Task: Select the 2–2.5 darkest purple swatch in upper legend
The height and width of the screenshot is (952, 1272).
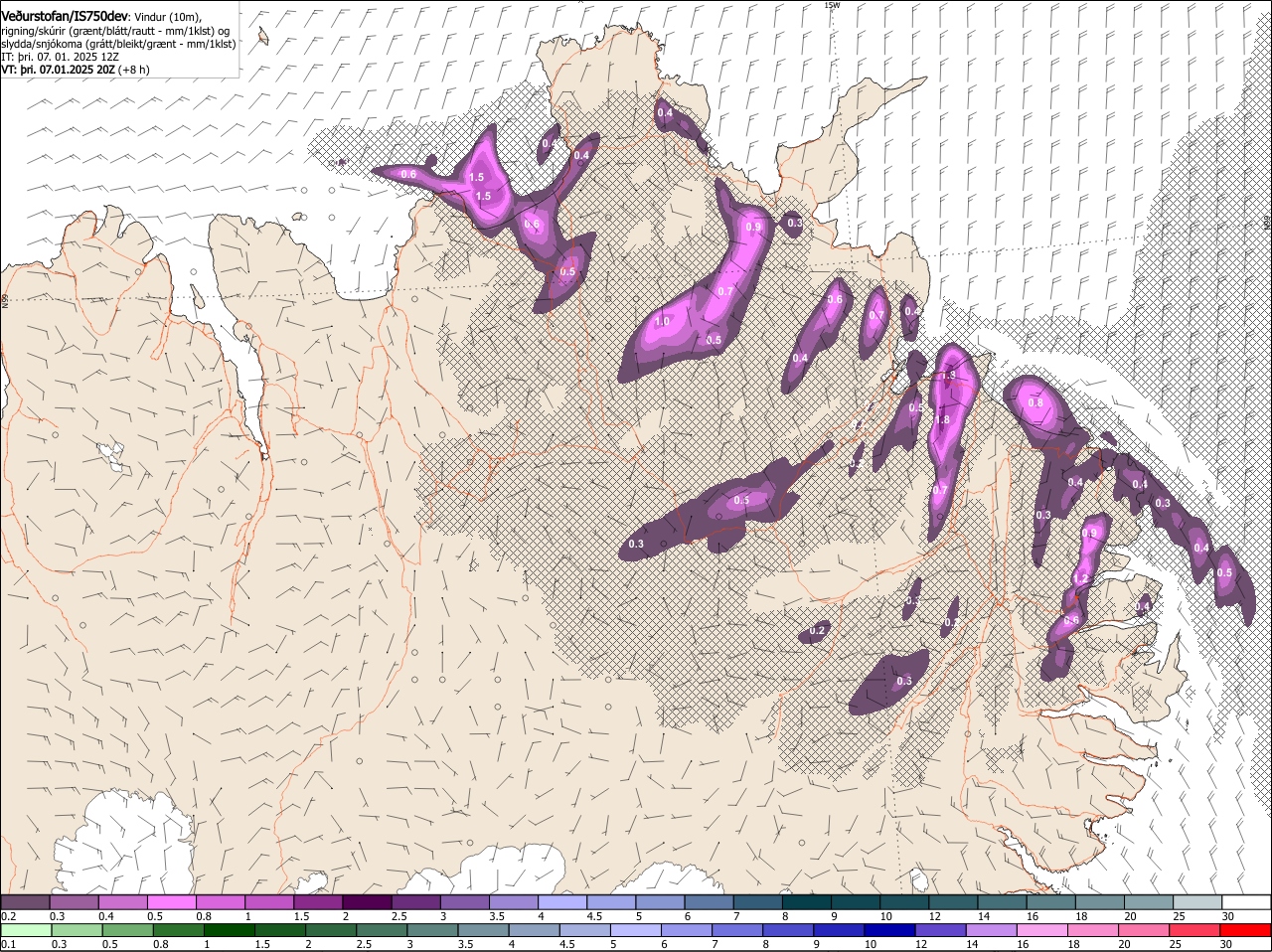Action: (x=368, y=902)
